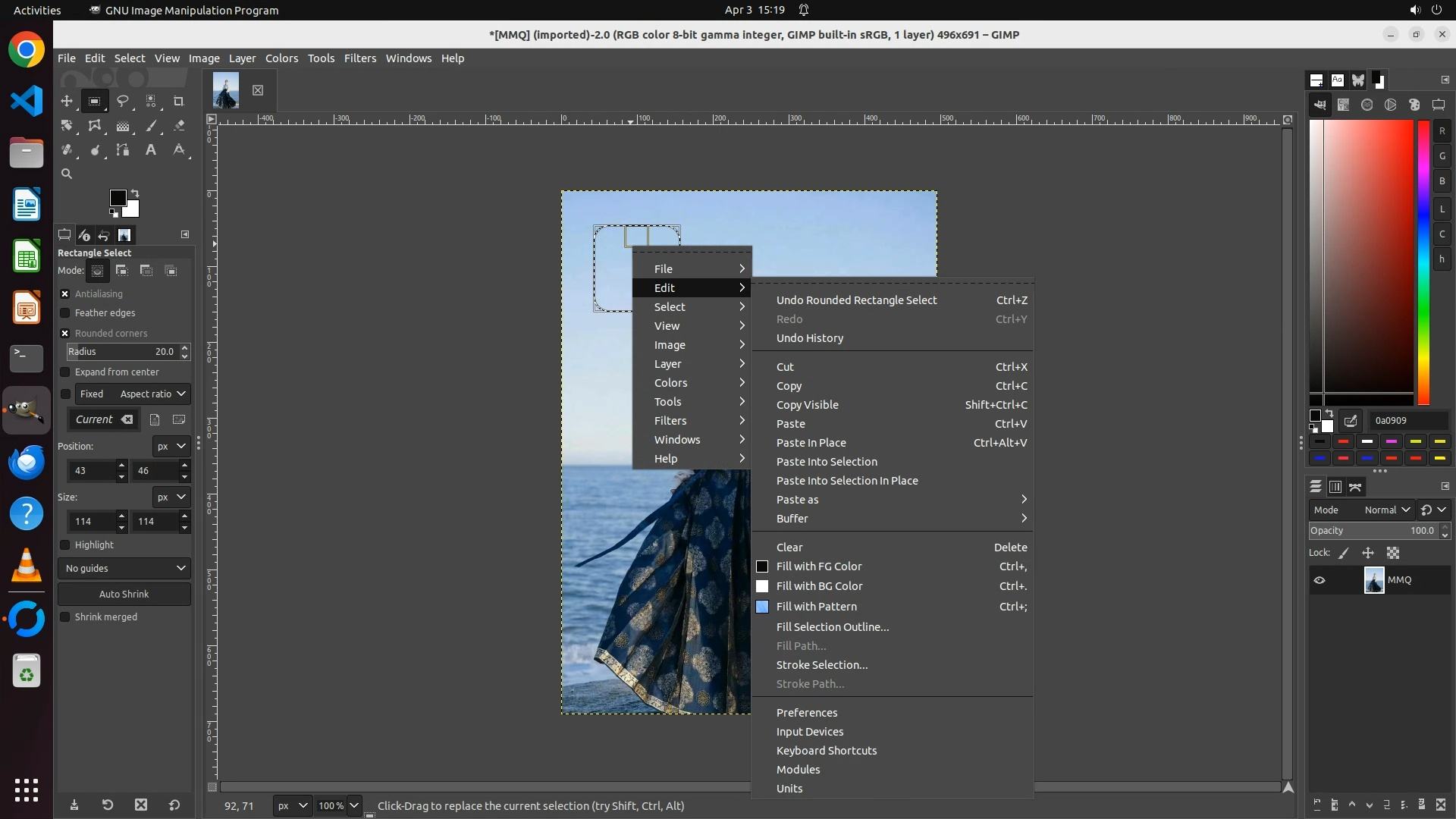Open the layer Mode Normal dropdown

(x=1386, y=510)
